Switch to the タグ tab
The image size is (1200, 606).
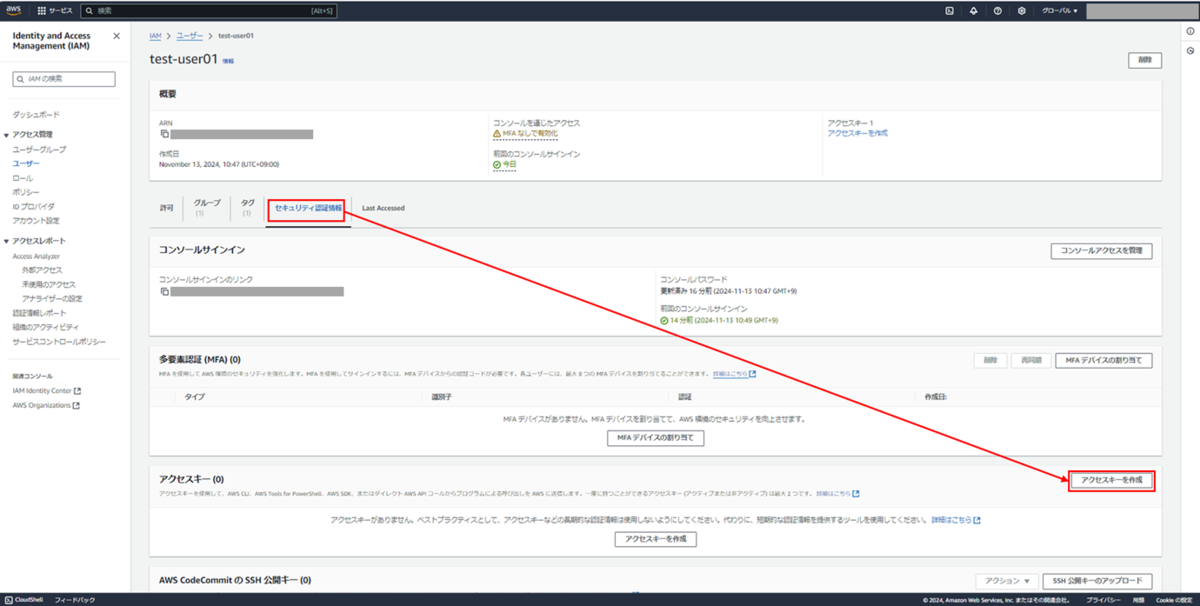point(247,207)
